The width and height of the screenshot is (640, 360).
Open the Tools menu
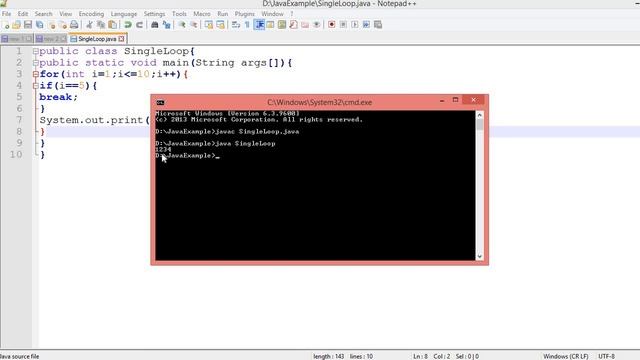[179, 14]
